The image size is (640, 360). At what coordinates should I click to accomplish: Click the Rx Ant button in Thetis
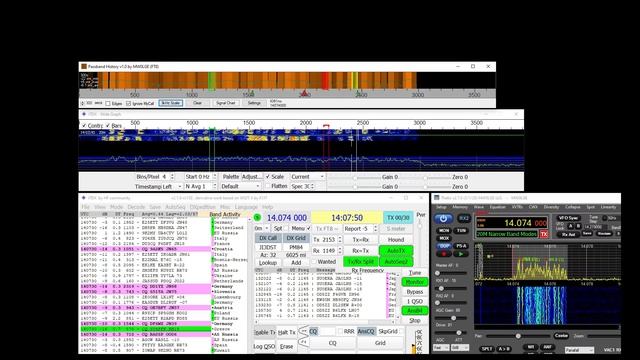pyautogui.click(x=569, y=235)
